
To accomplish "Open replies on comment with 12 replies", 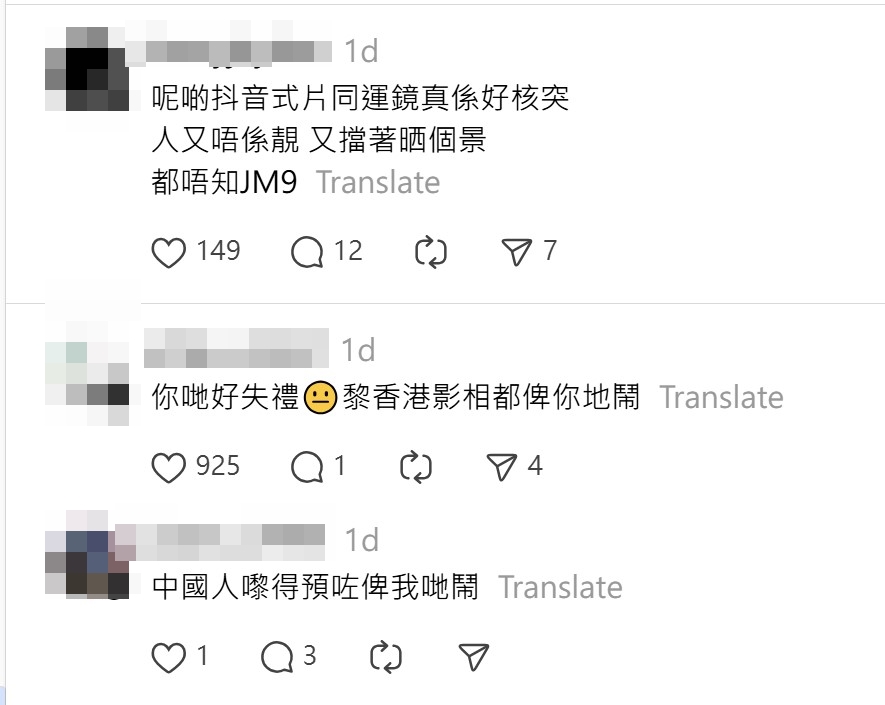I will pos(307,252).
